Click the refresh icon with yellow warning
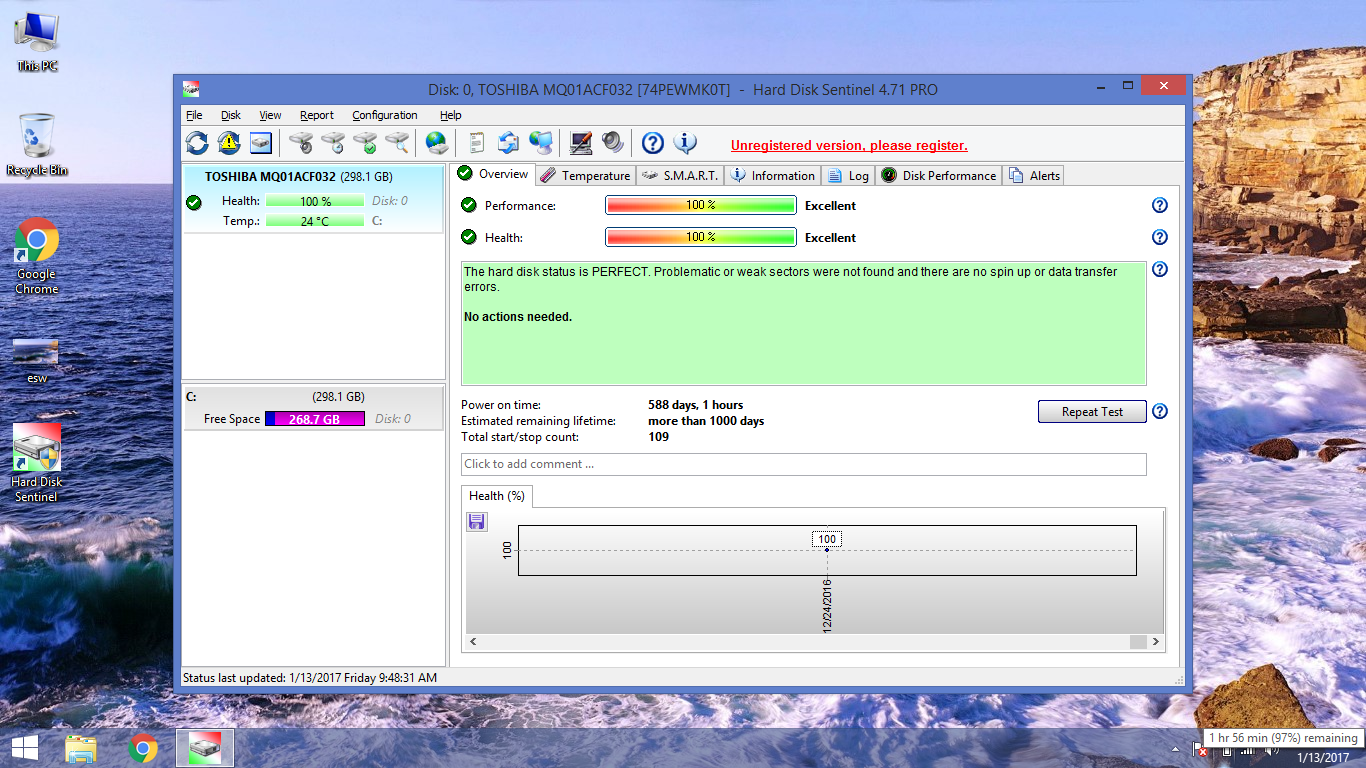Screen dimensions: 1366x768 coord(229,143)
